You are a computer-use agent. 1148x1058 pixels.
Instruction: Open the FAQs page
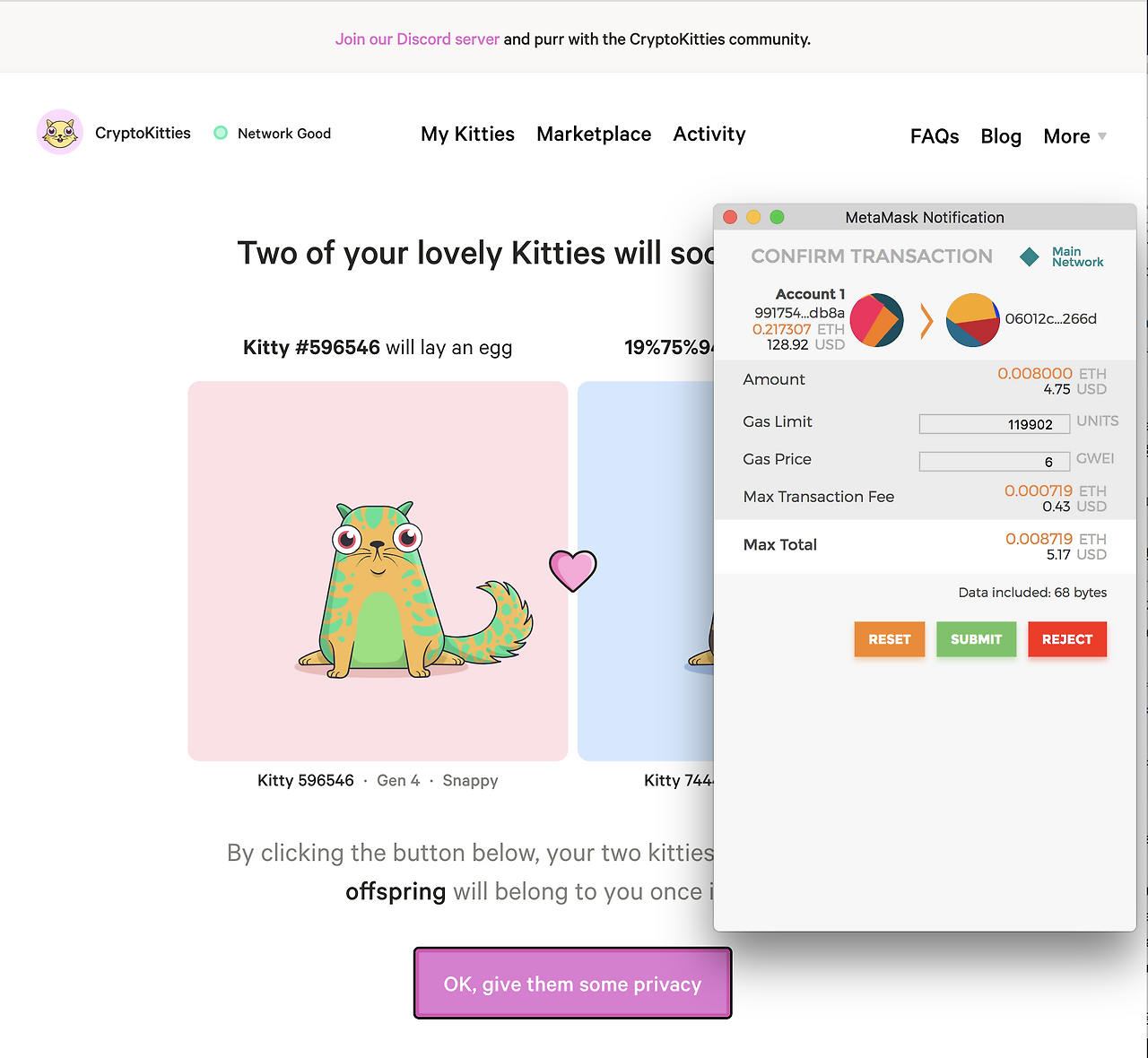935,136
